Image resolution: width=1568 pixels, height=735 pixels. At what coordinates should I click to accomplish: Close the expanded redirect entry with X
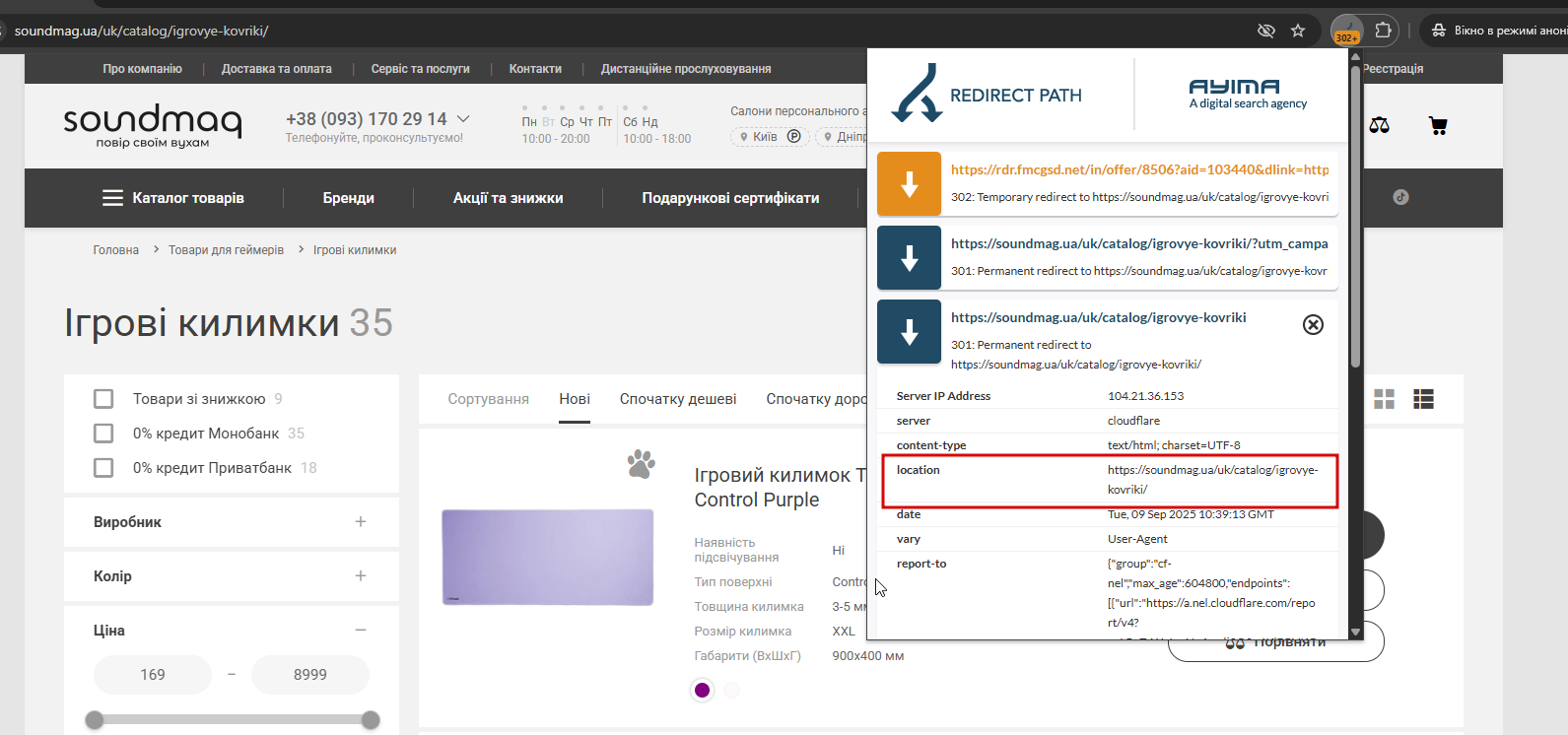1313,325
